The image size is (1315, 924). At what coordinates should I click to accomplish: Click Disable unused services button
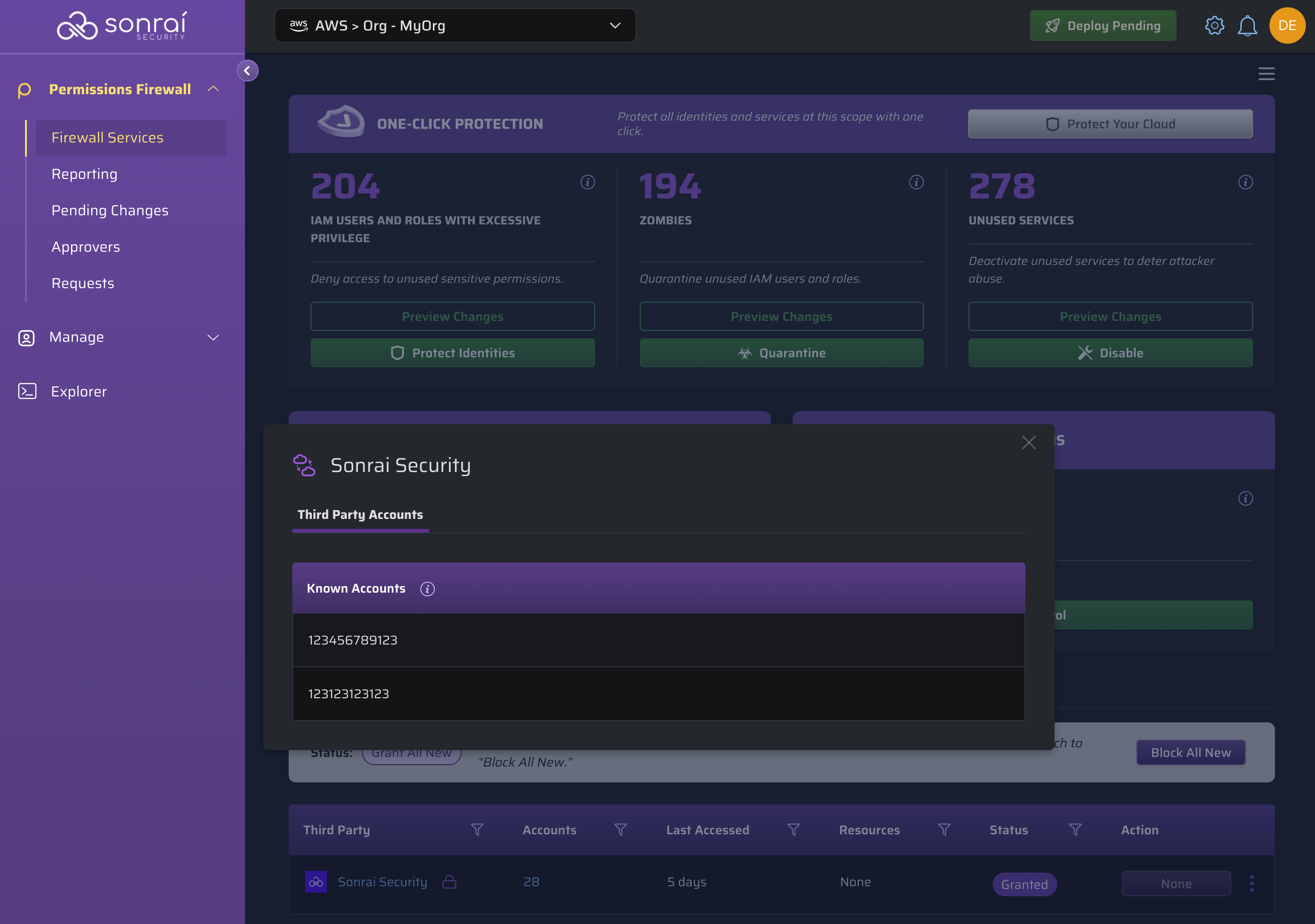point(1110,353)
